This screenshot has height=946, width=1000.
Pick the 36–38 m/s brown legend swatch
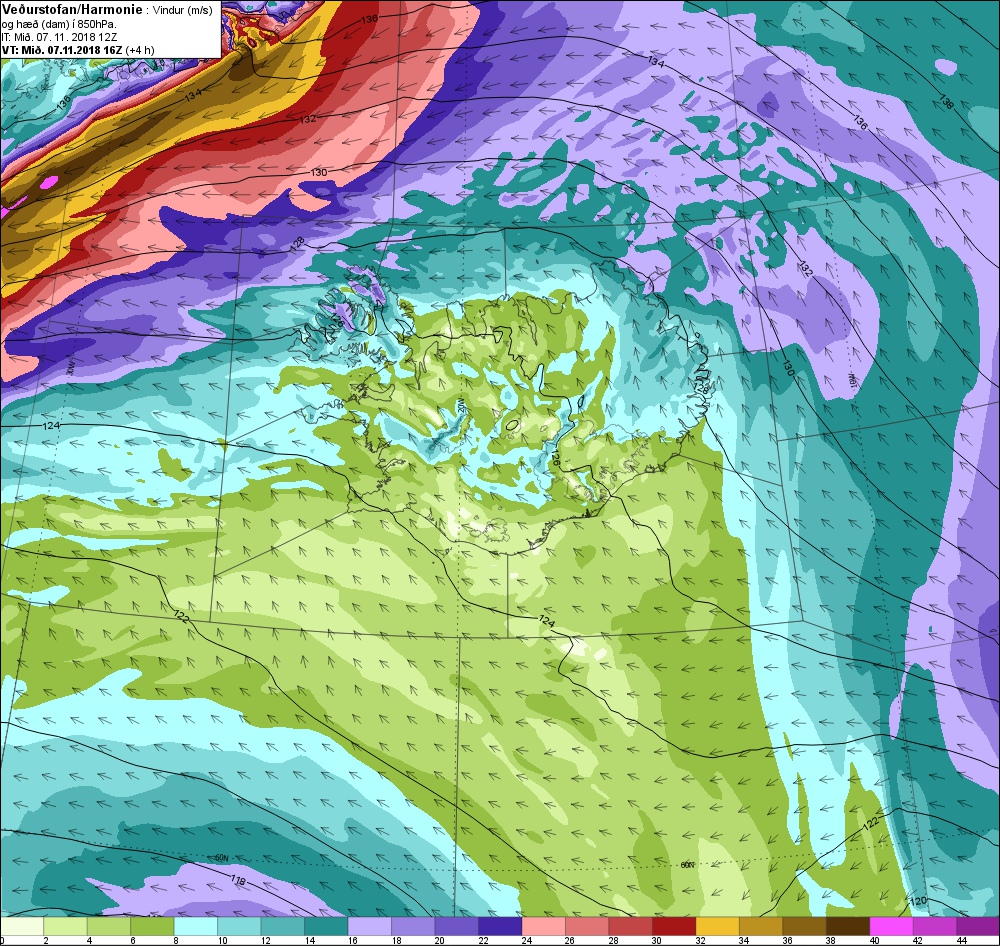click(804, 926)
